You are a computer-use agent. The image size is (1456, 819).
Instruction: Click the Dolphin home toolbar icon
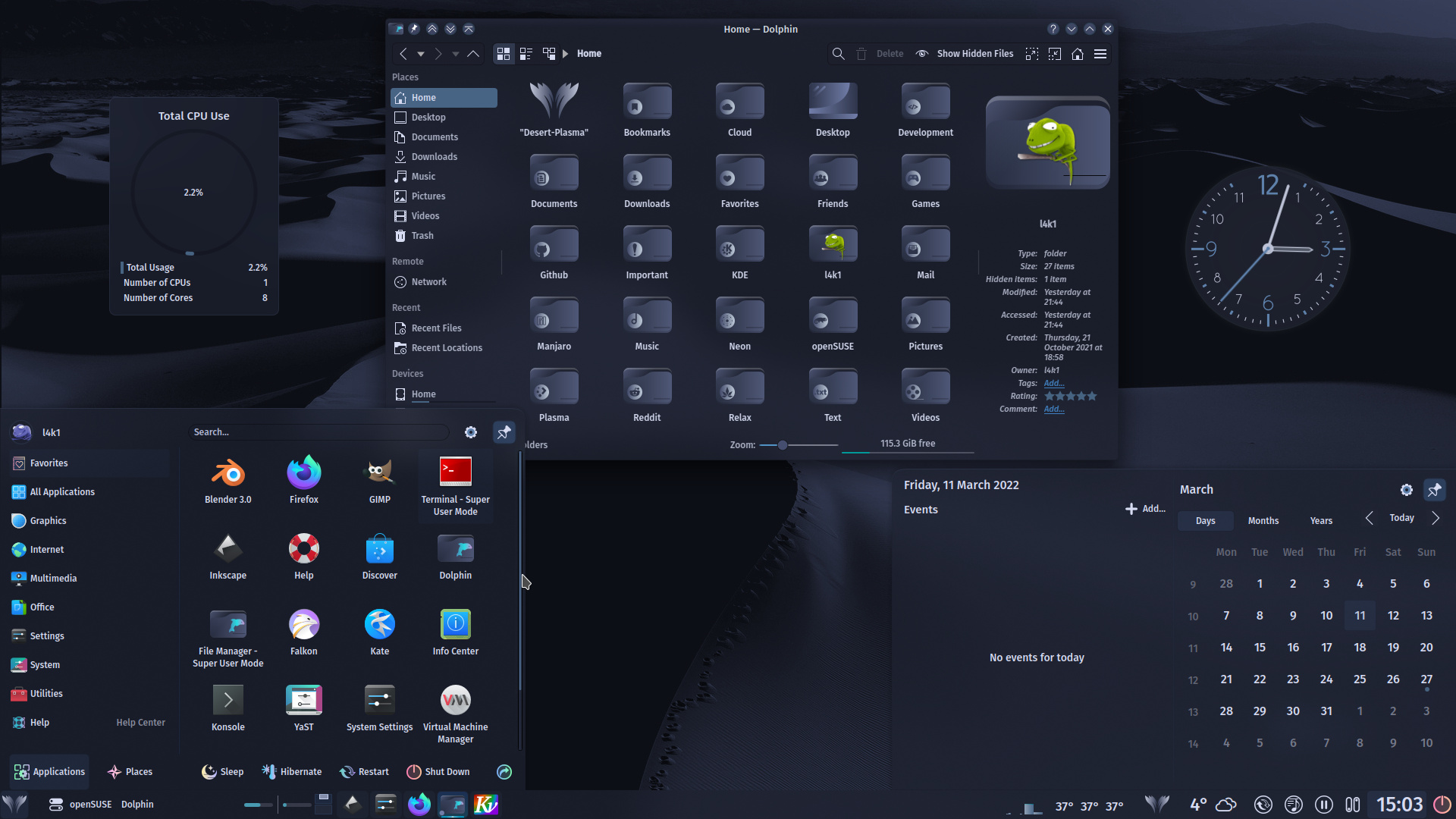[1078, 54]
